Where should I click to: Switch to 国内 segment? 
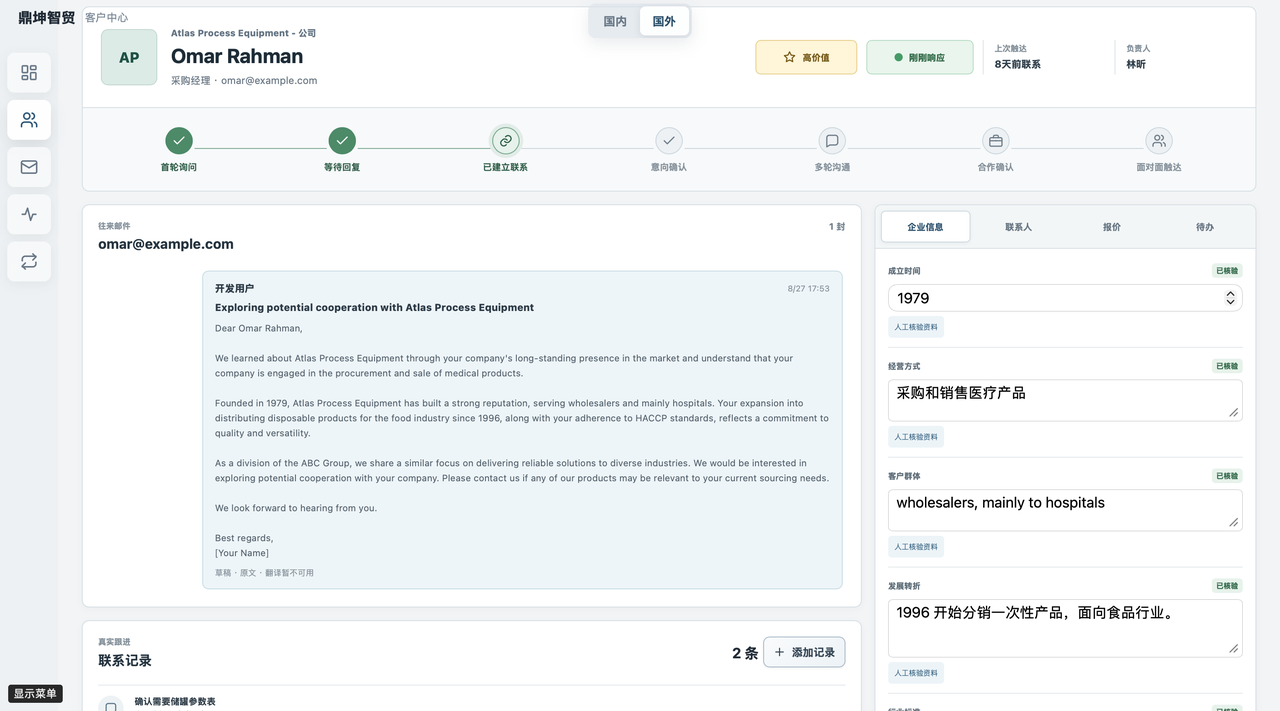click(x=615, y=21)
